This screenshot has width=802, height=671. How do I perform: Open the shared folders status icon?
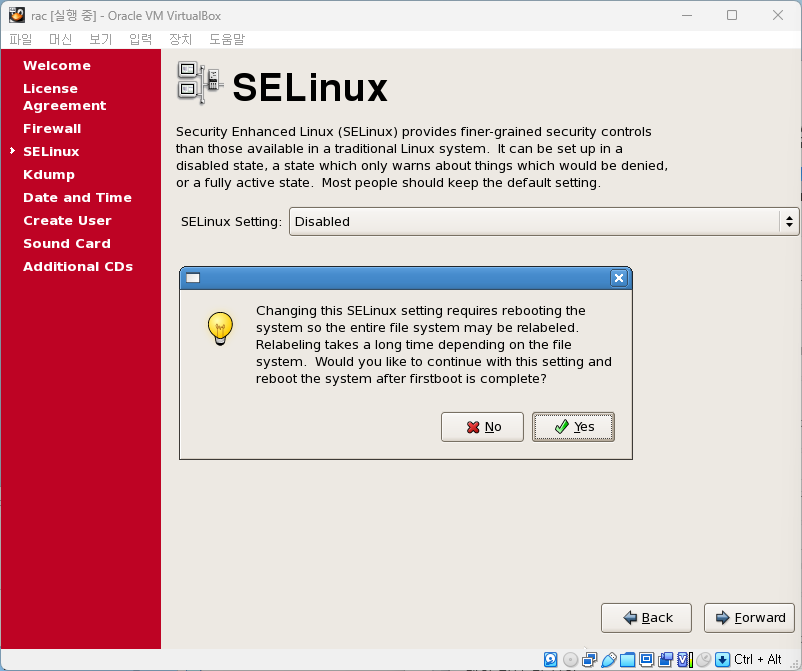coord(627,659)
